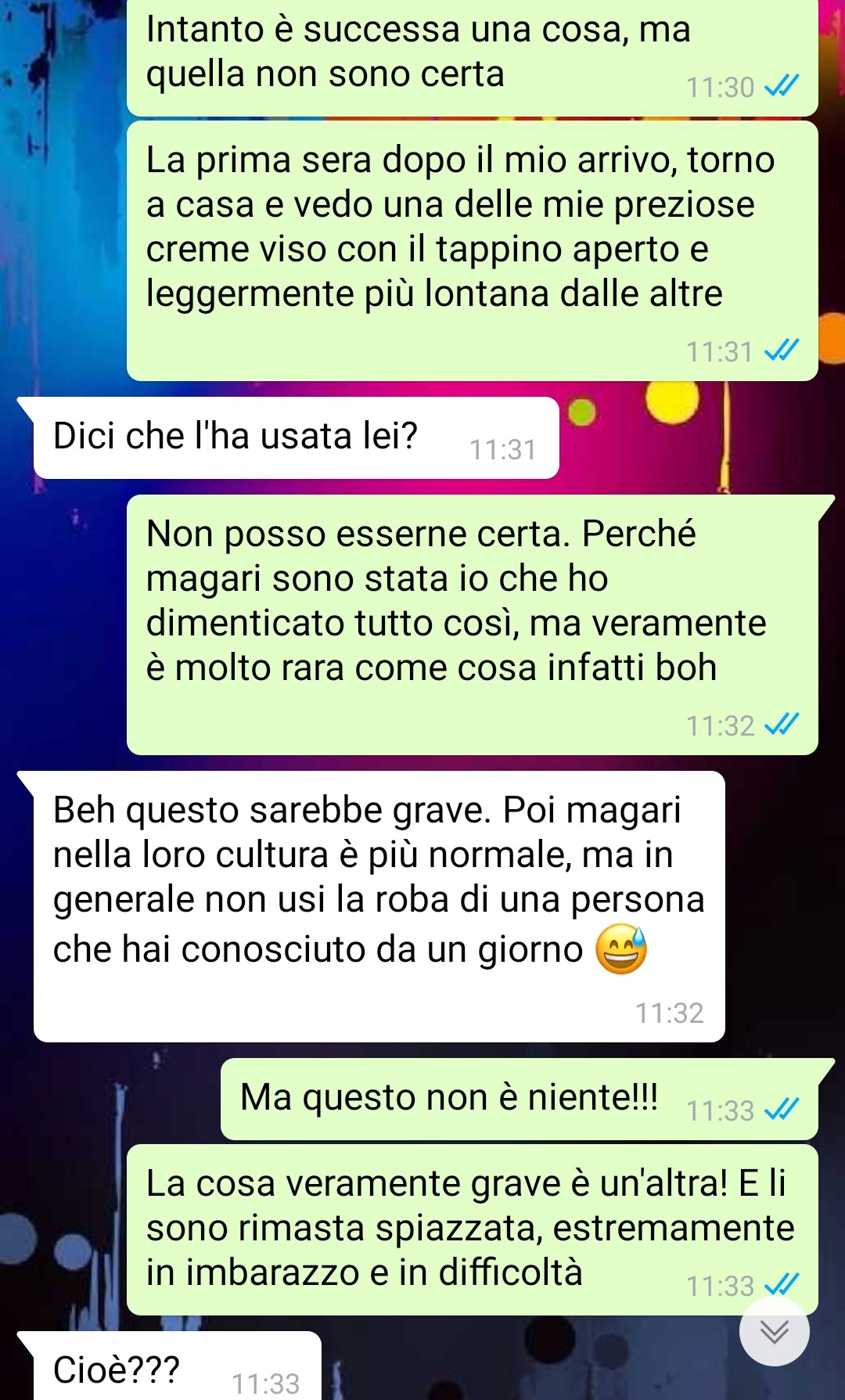Viewport: 845px width, 1400px height.
Task: Tap the read ticks beside 'Ma questo non è niente!!!'
Action: (x=781, y=1109)
